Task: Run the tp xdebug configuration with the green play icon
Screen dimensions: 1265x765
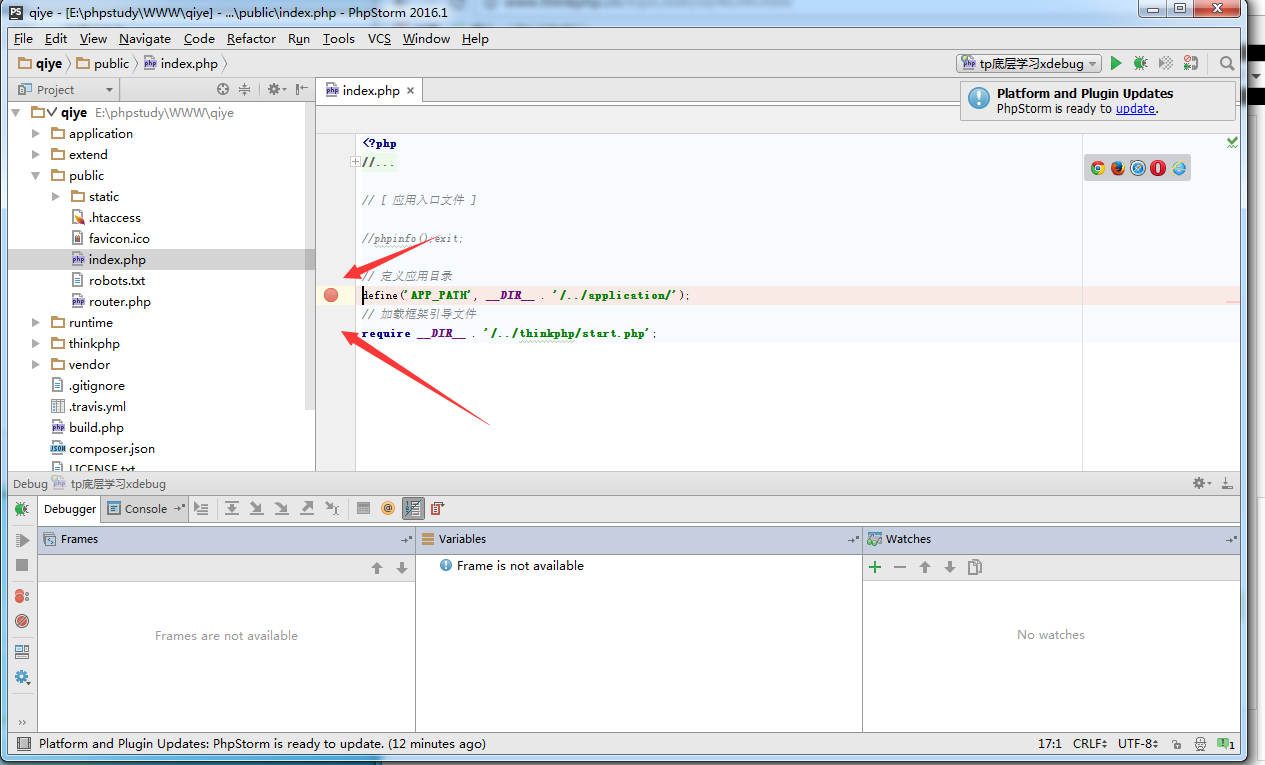Action: 1117,63
